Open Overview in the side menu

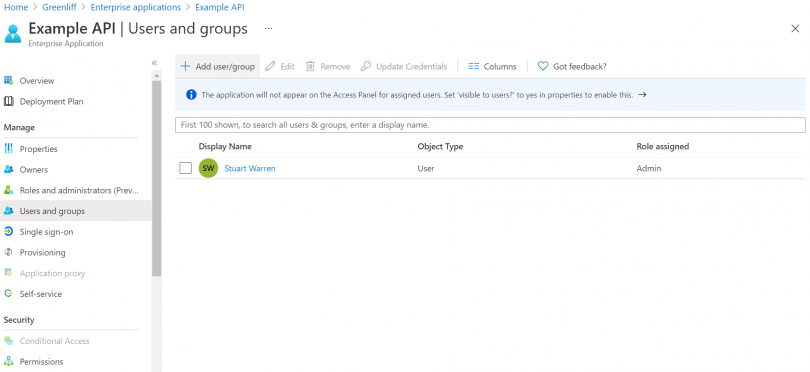[37, 81]
